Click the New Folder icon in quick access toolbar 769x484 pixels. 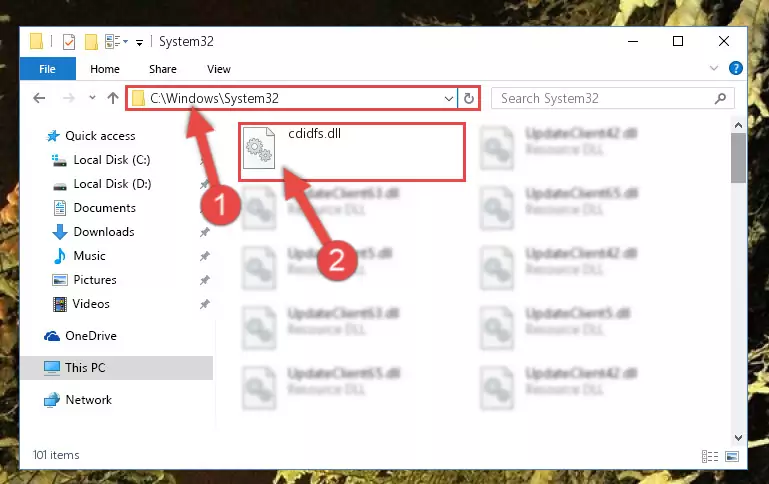point(91,42)
